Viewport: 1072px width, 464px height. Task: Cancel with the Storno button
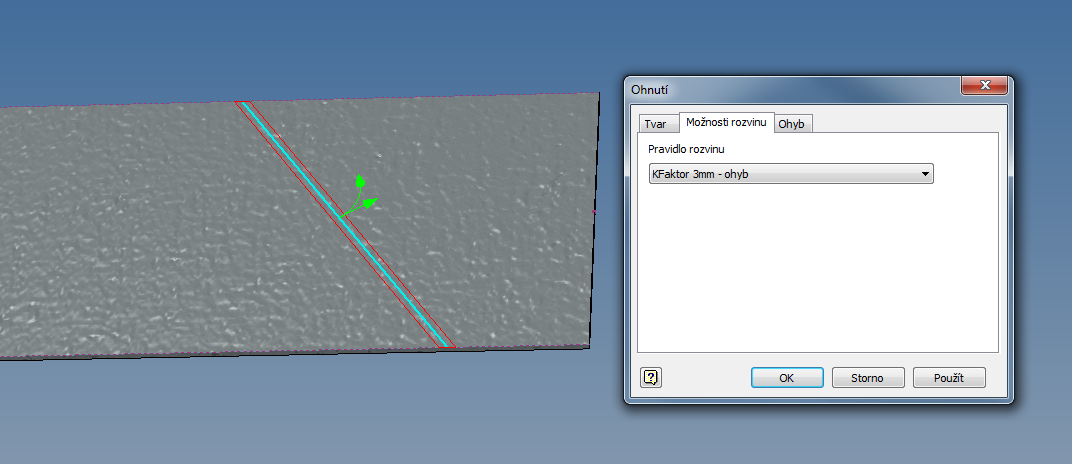[x=867, y=378]
